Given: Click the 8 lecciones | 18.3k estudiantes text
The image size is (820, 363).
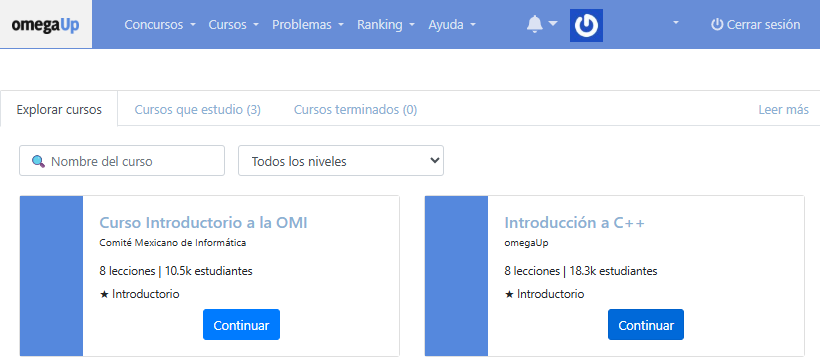Looking at the screenshot, I should pos(581,271).
